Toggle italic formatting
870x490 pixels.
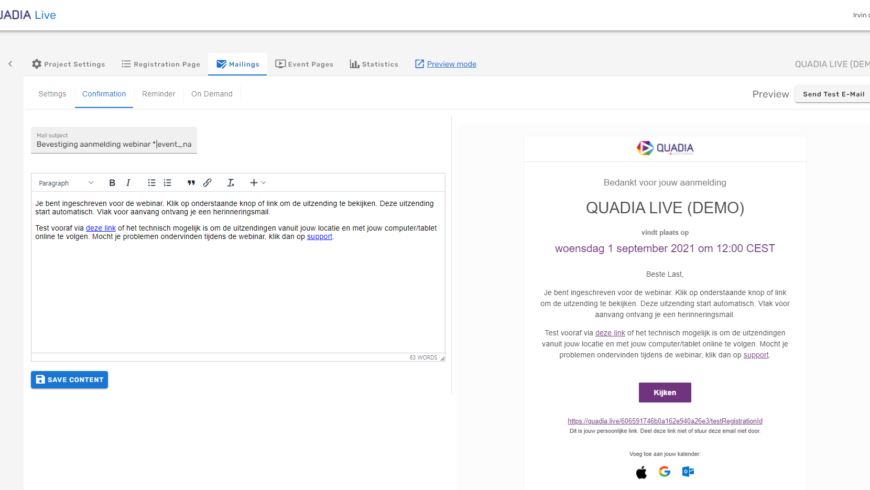click(128, 183)
